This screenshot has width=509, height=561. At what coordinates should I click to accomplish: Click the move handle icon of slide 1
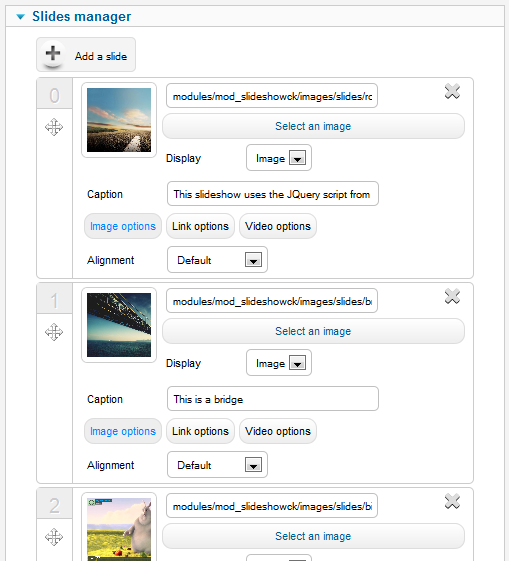pos(54,332)
